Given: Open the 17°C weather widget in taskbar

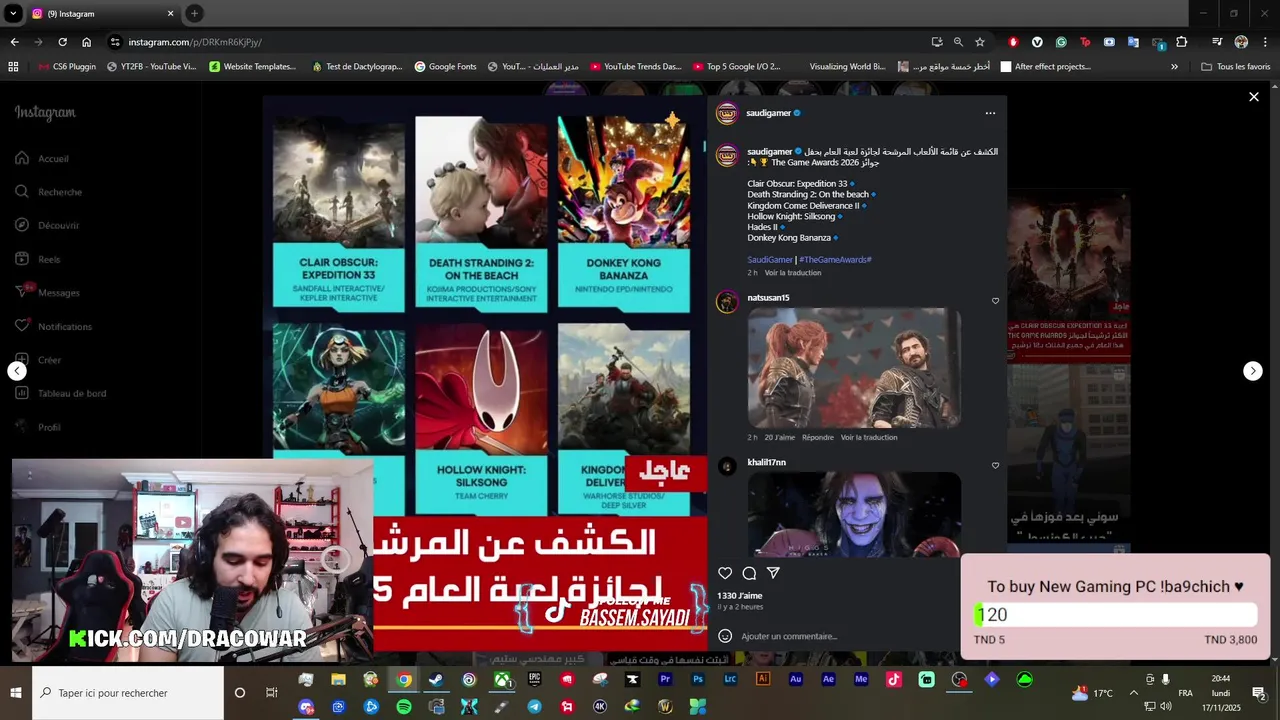Looking at the screenshot, I should (1092, 693).
